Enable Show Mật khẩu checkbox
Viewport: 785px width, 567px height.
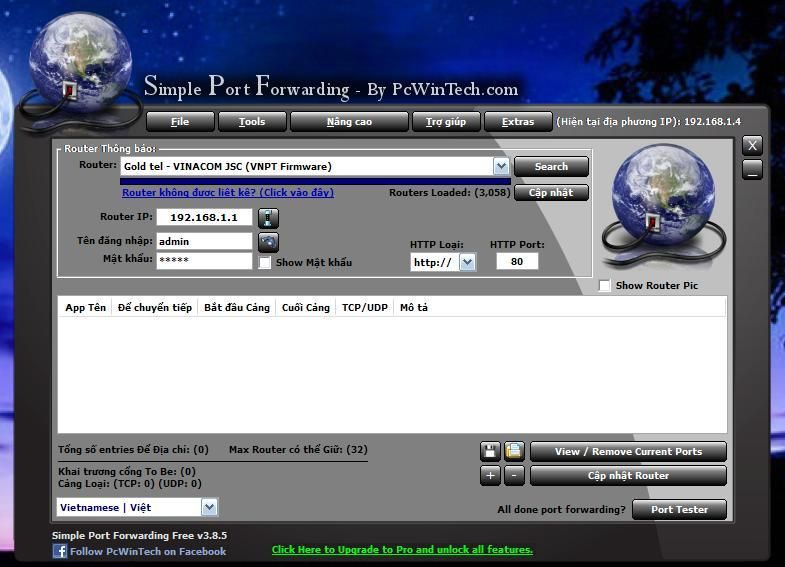(x=265, y=262)
